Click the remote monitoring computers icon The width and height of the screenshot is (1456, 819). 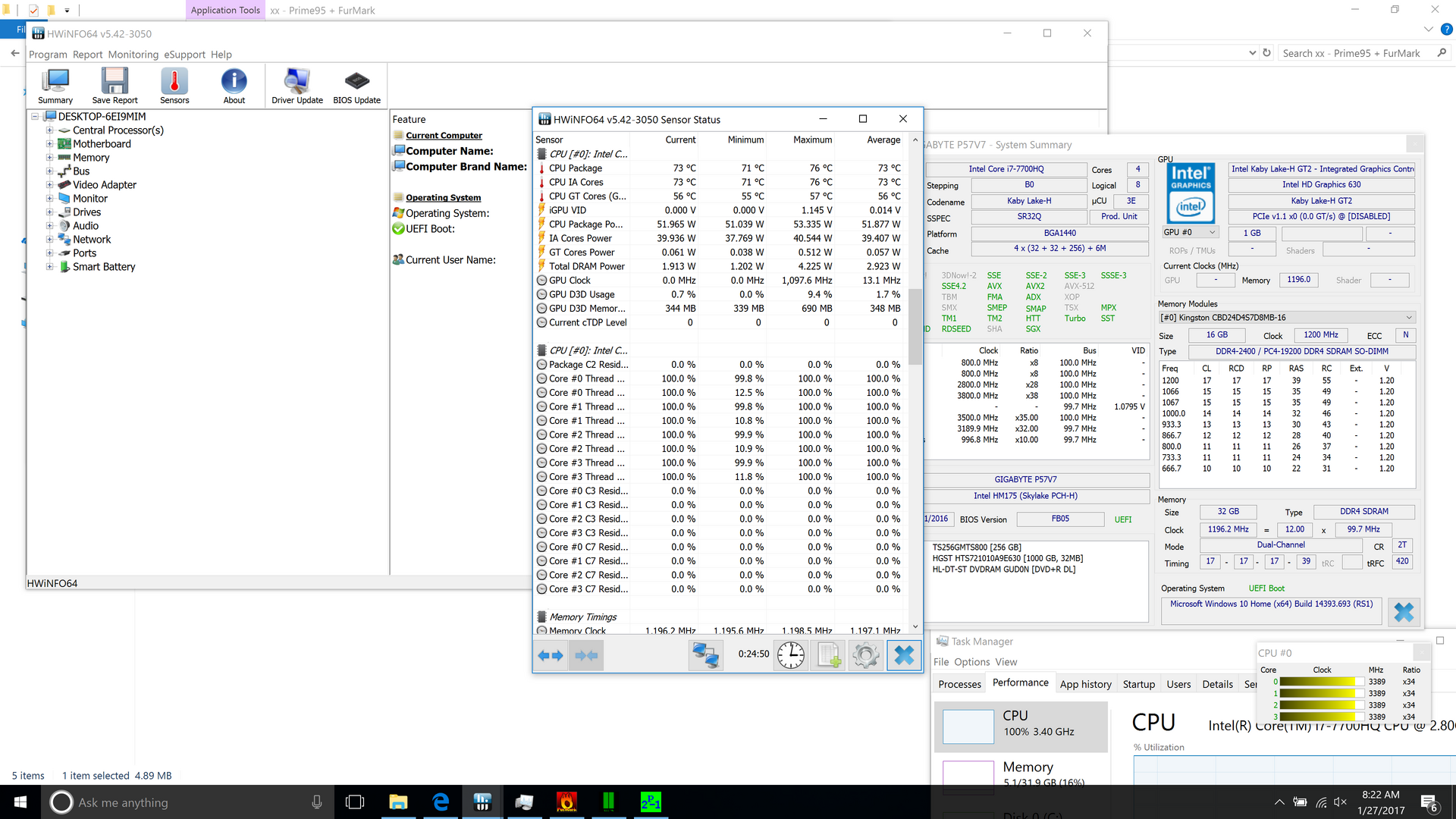[x=705, y=655]
